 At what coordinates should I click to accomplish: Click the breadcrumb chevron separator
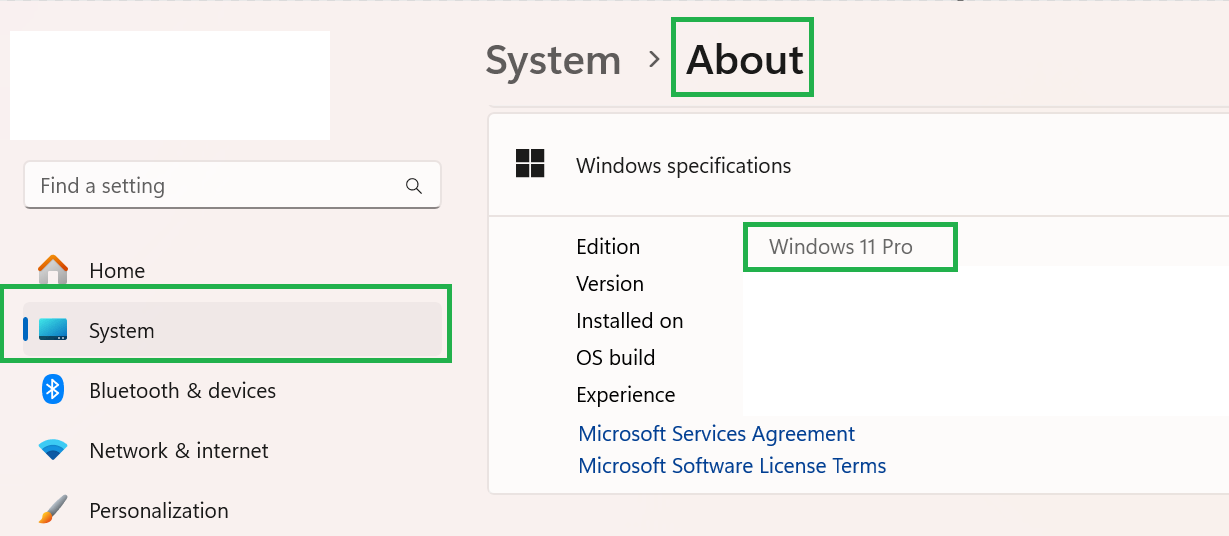point(654,60)
